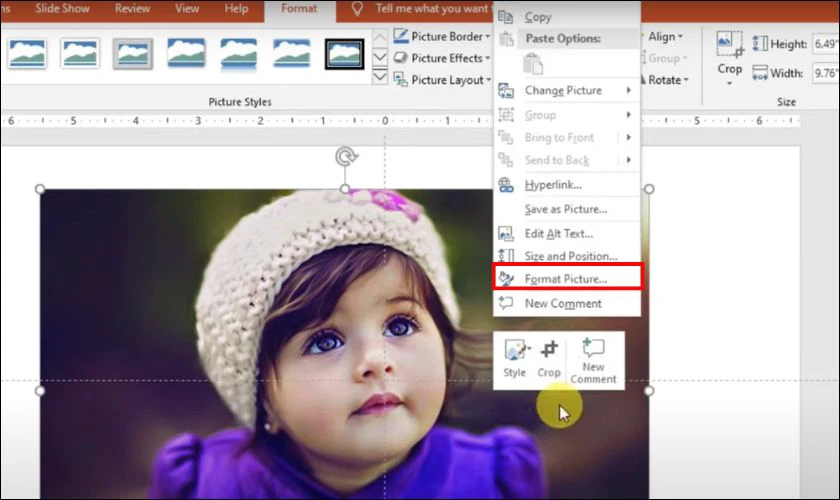Screen dimensions: 840x500
Task: Select the Format ribbon tab
Action: point(299,9)
